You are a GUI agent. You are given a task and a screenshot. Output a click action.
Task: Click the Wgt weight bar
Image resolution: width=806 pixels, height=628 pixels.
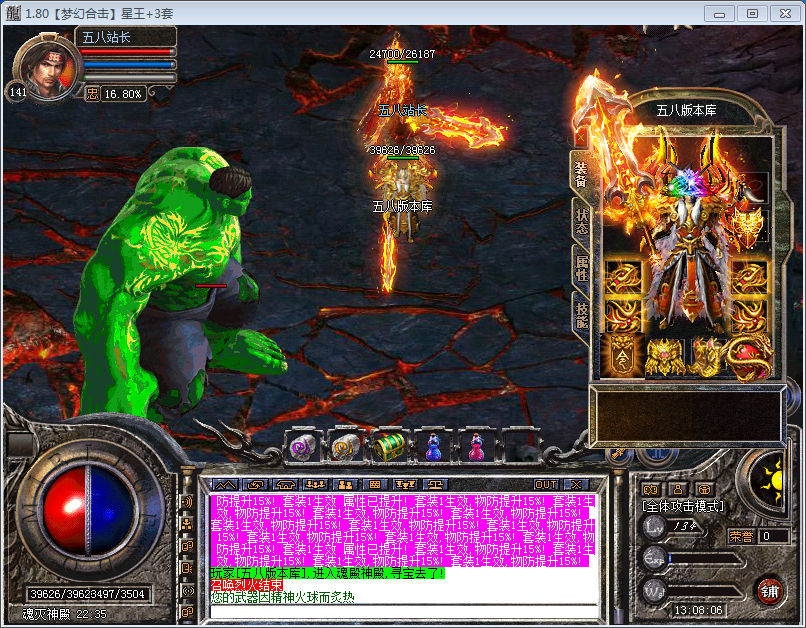[704, 592]
